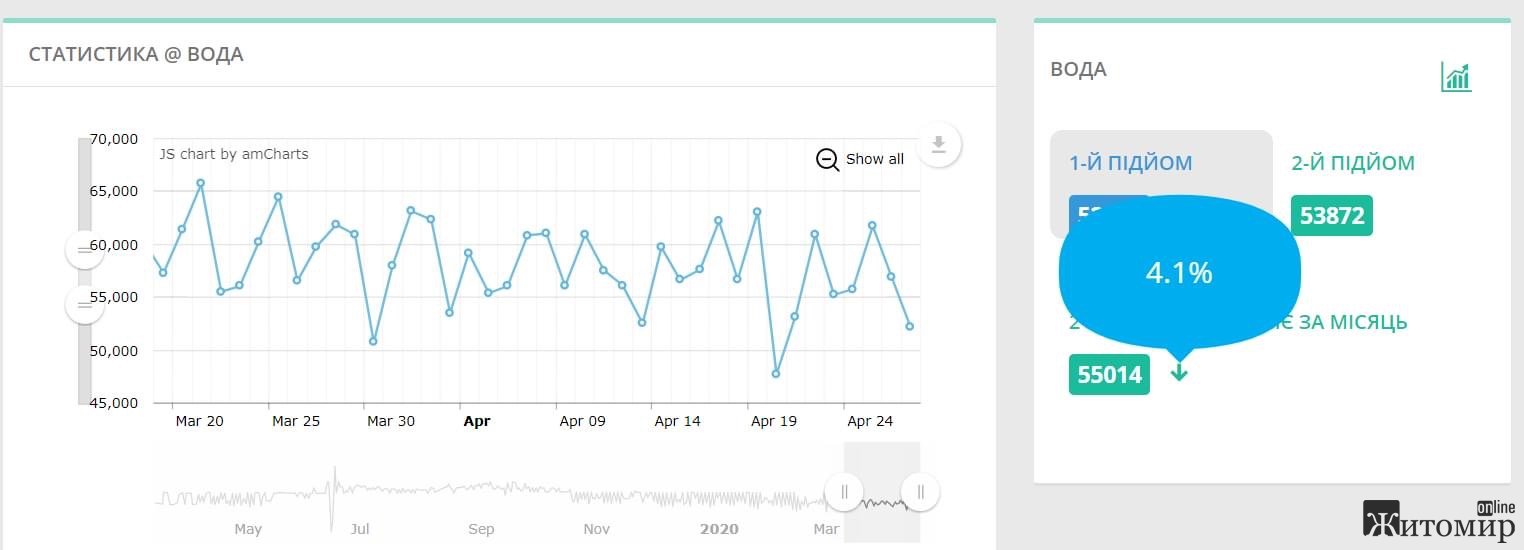Click the Show all zoom-out button
Viewport: 1524px width, 550px height.
pyautogui.click(x=861, y=159)
